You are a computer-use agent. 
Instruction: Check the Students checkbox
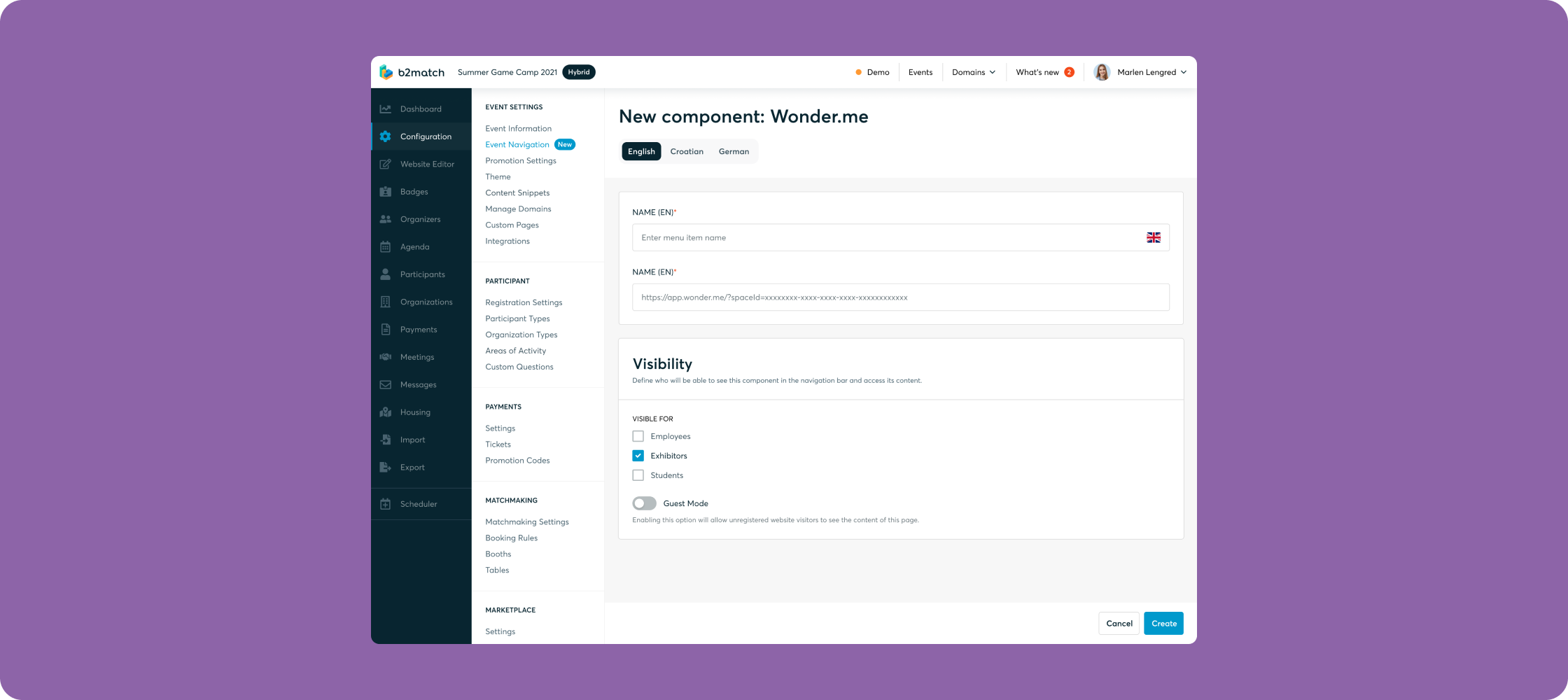[638, 475]
